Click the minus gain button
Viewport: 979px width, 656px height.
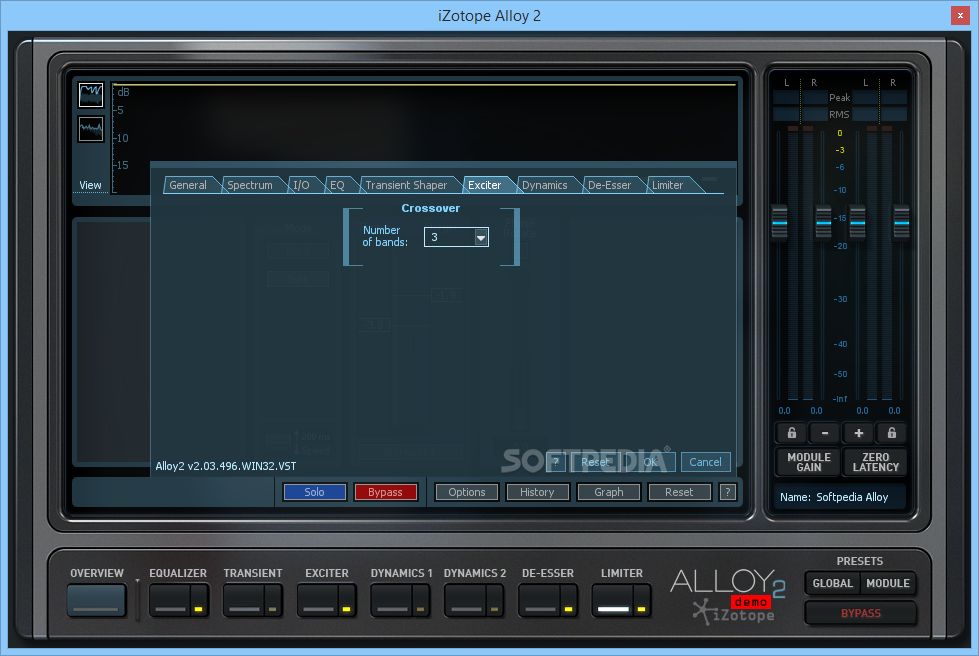[x=825, y=433]
